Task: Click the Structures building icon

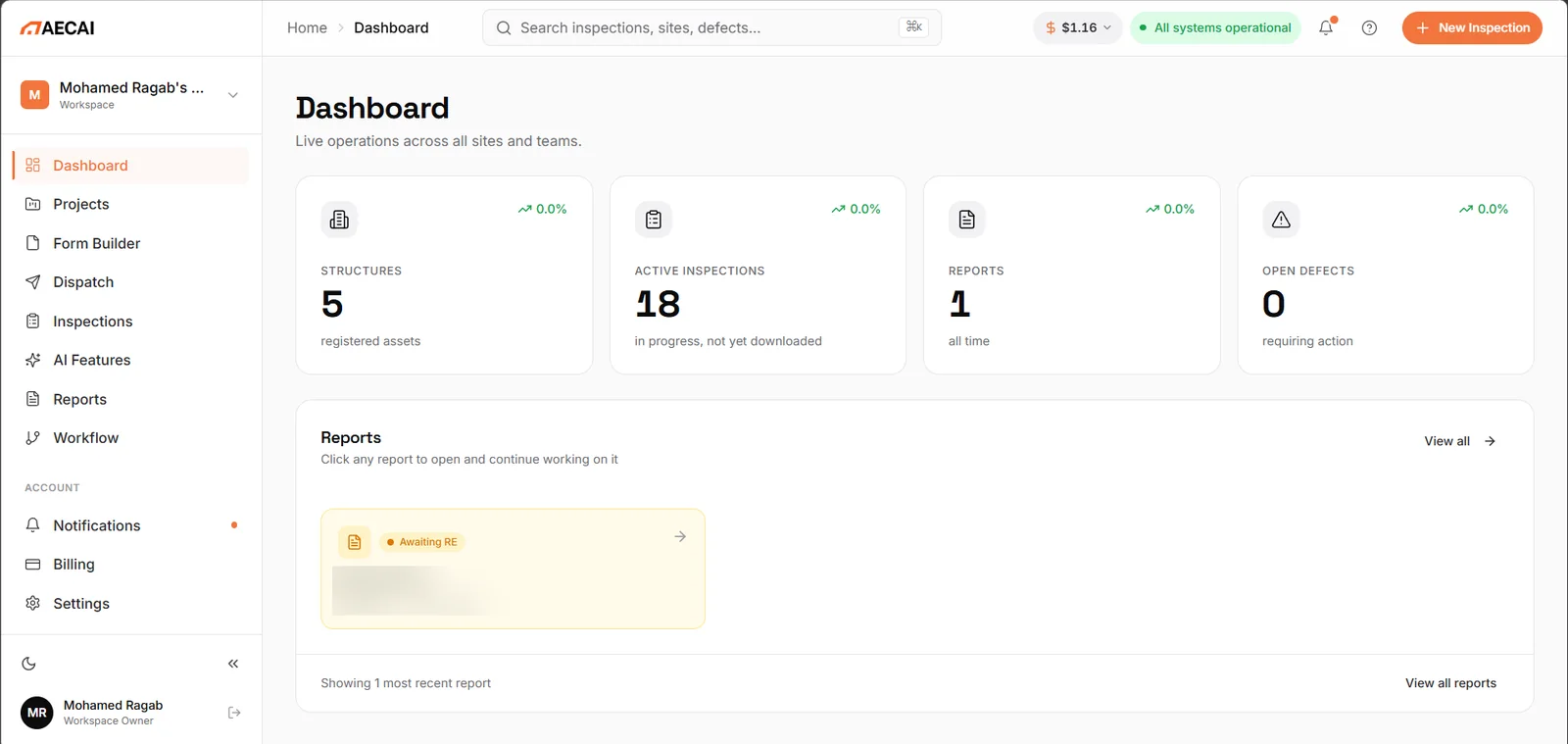Action: tap(339, 220)
